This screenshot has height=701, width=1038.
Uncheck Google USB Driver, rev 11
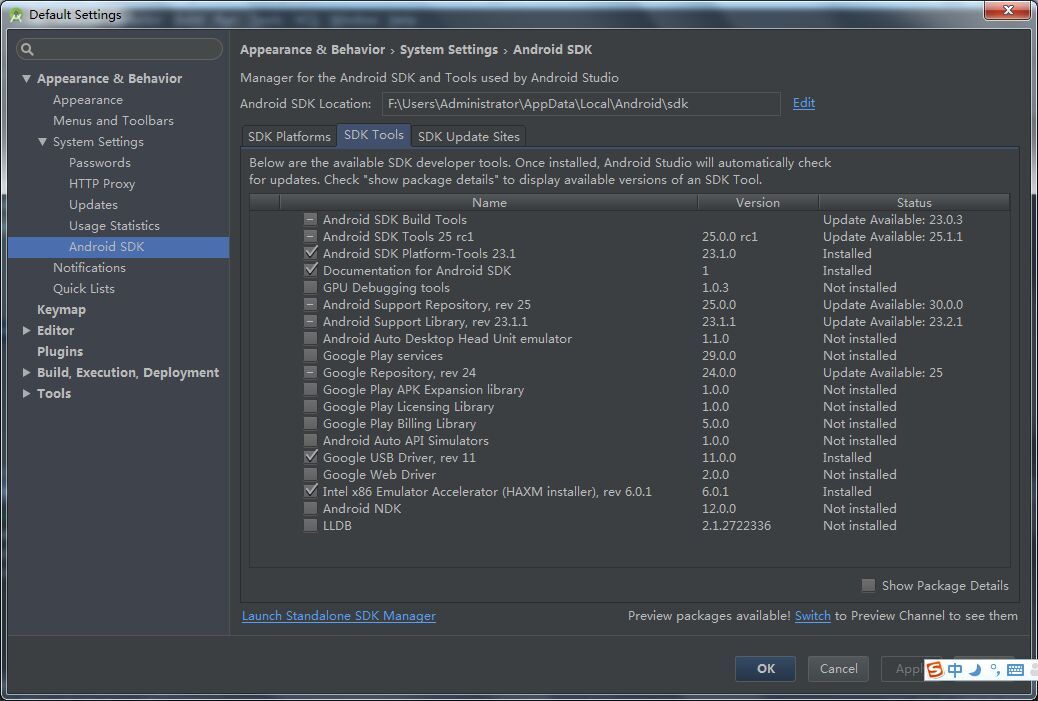(310, 457)
